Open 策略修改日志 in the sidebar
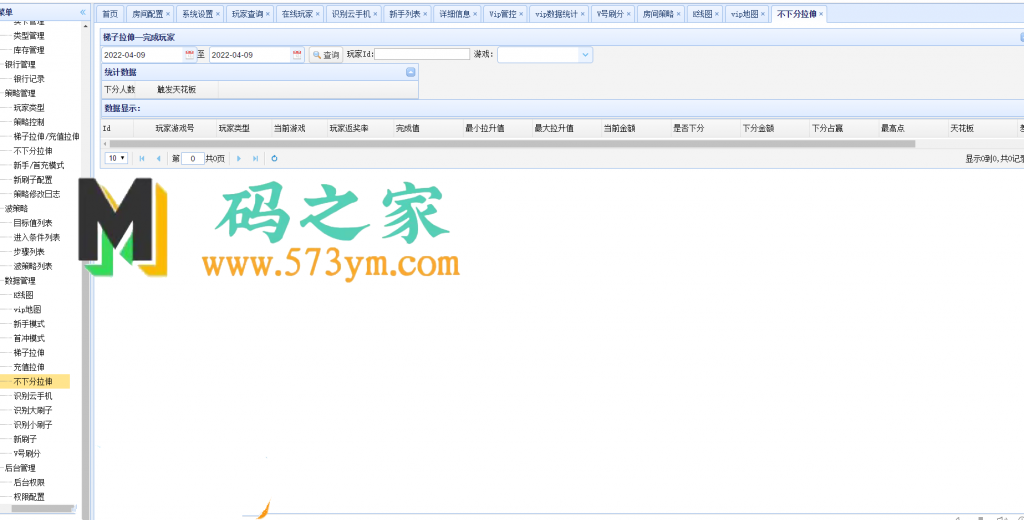Image resolution: width=1024 pixels, height=520 pixels. click(x=37, y=193)
